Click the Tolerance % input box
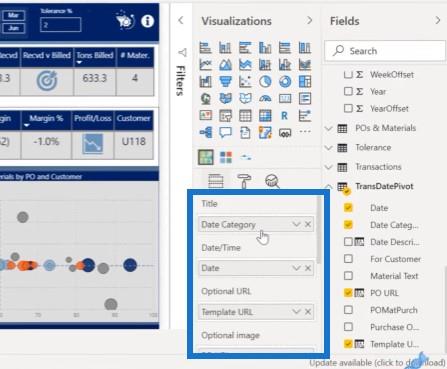This screenshot has height=369, width=447. point(61,25)
